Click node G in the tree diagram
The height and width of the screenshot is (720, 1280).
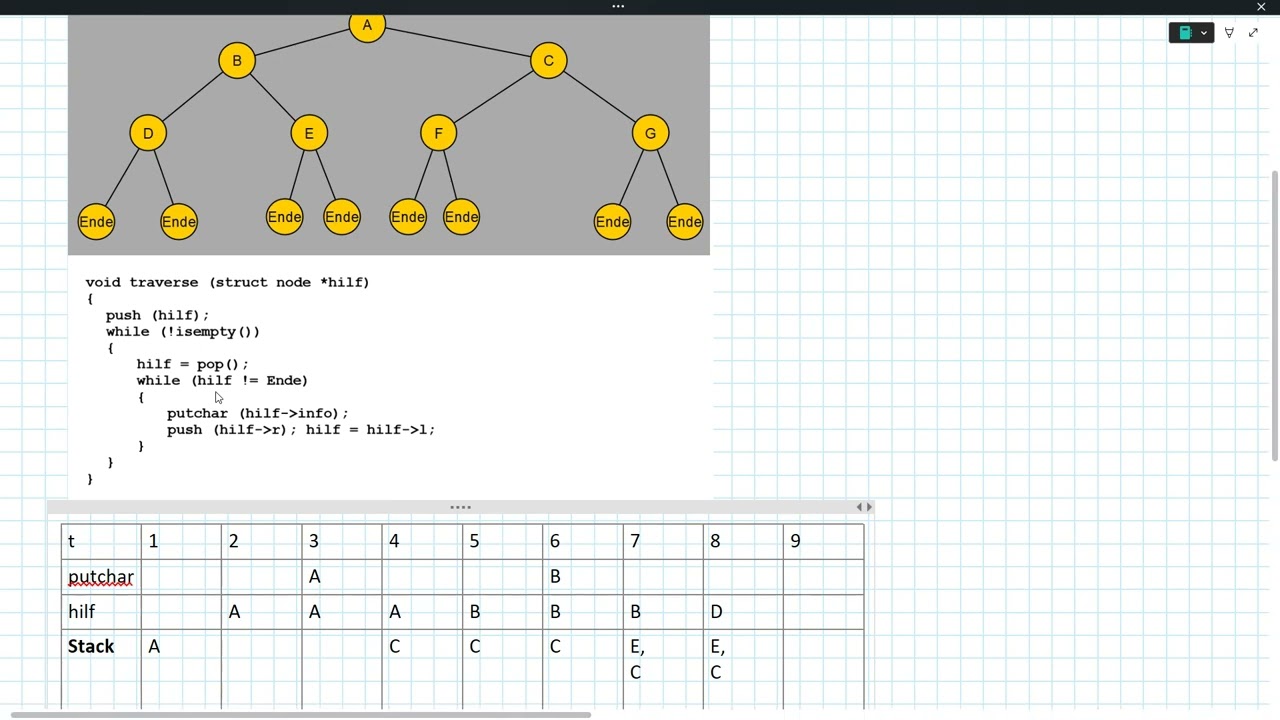click(x=650, y=134)
